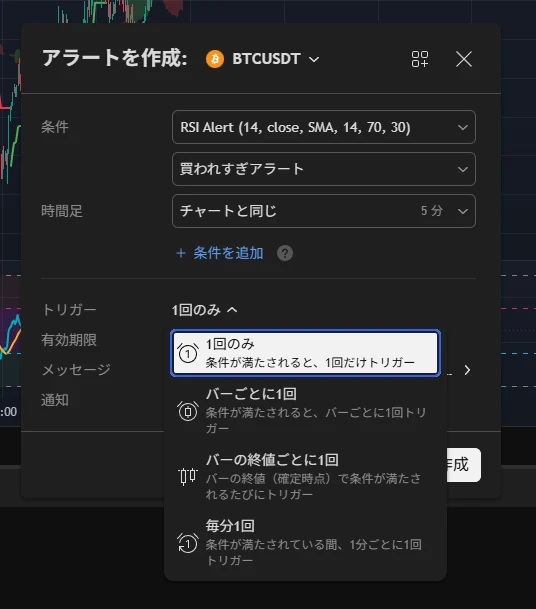The height and width of the screenshot is (609, 536).
Task: Open the RSI Alert condition dropdown
Action: click(324, 127)
